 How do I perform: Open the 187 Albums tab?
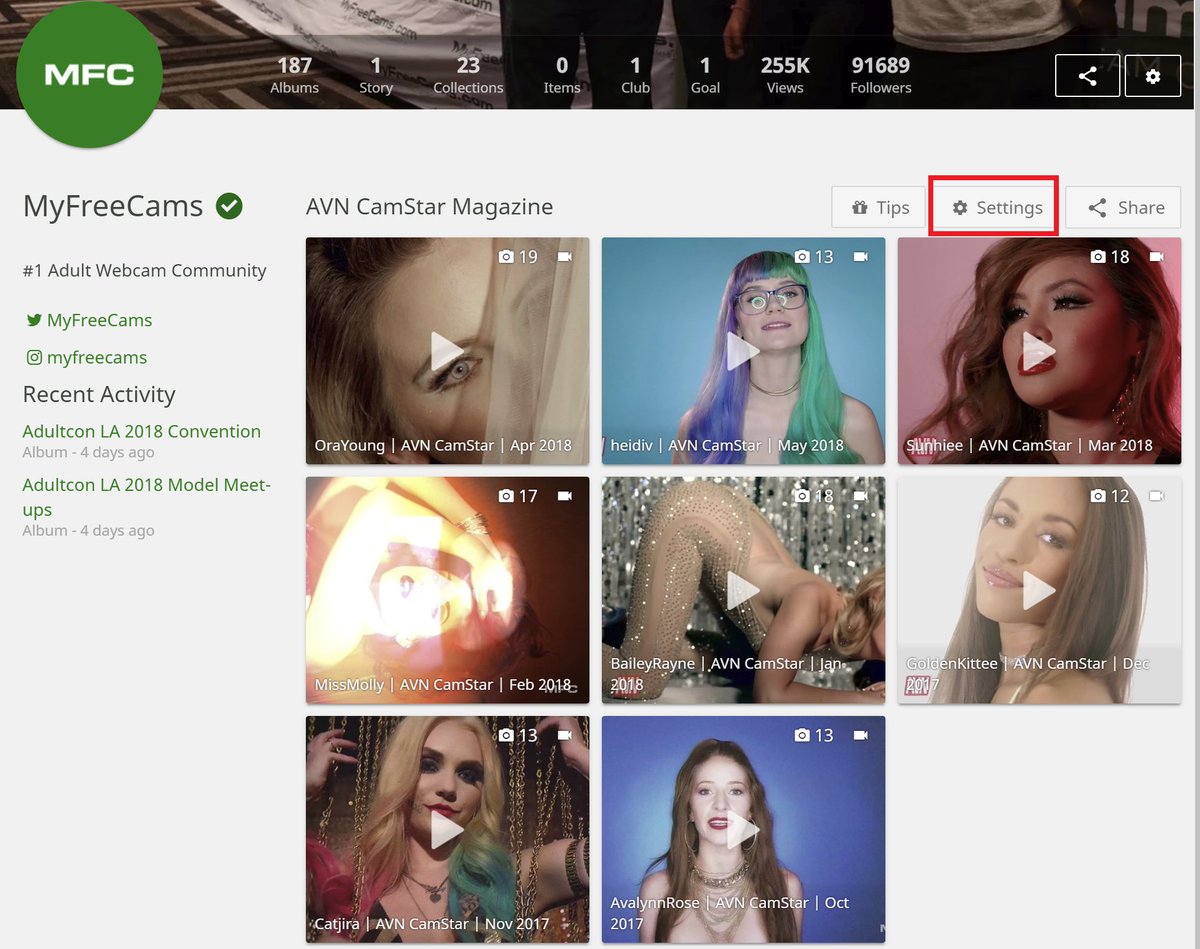click(295, 75)
